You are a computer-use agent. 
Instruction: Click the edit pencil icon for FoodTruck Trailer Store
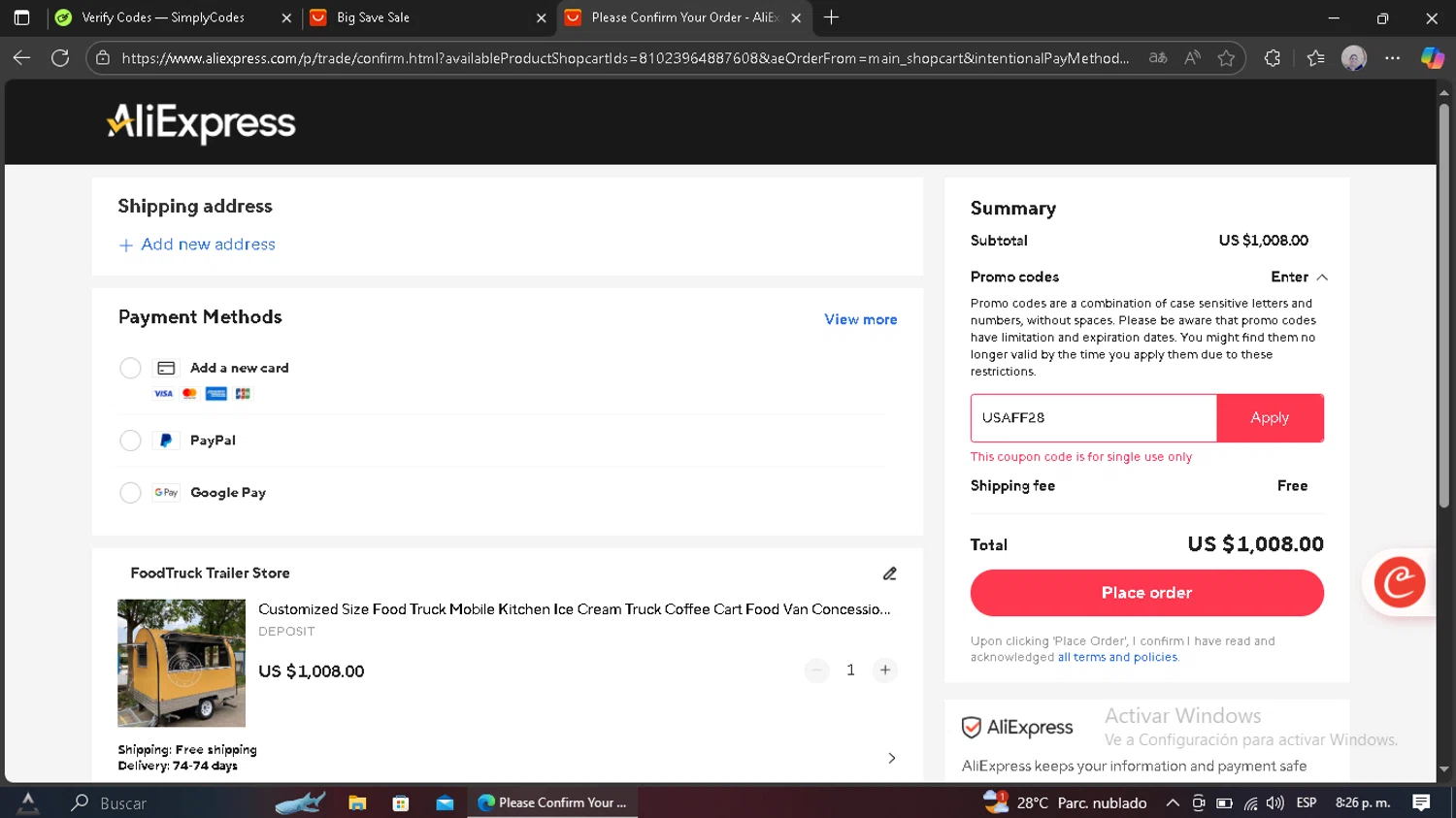[889, 573]
